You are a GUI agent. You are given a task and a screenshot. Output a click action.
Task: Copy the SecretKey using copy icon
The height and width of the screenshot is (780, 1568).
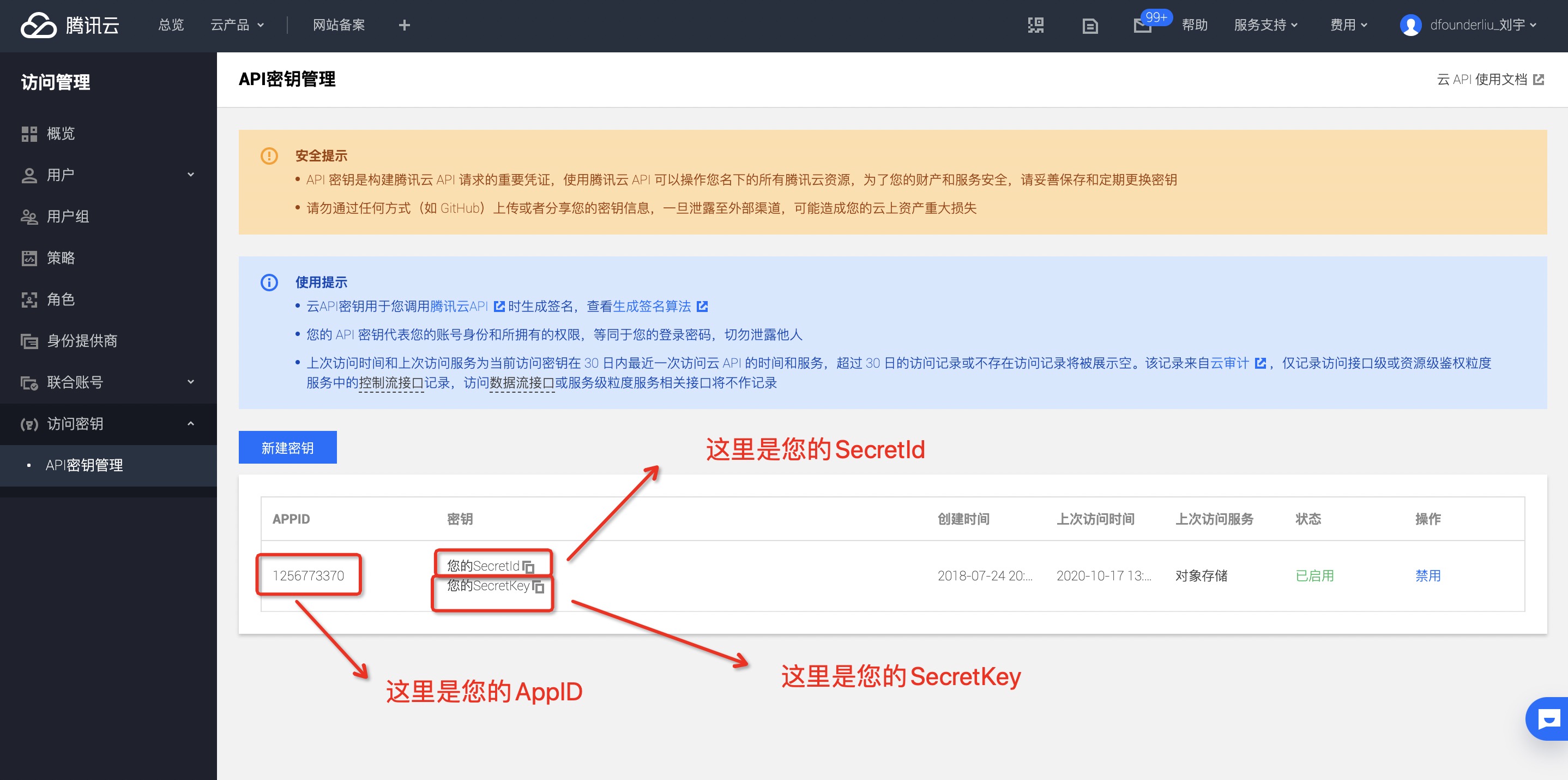pos(538,586)
